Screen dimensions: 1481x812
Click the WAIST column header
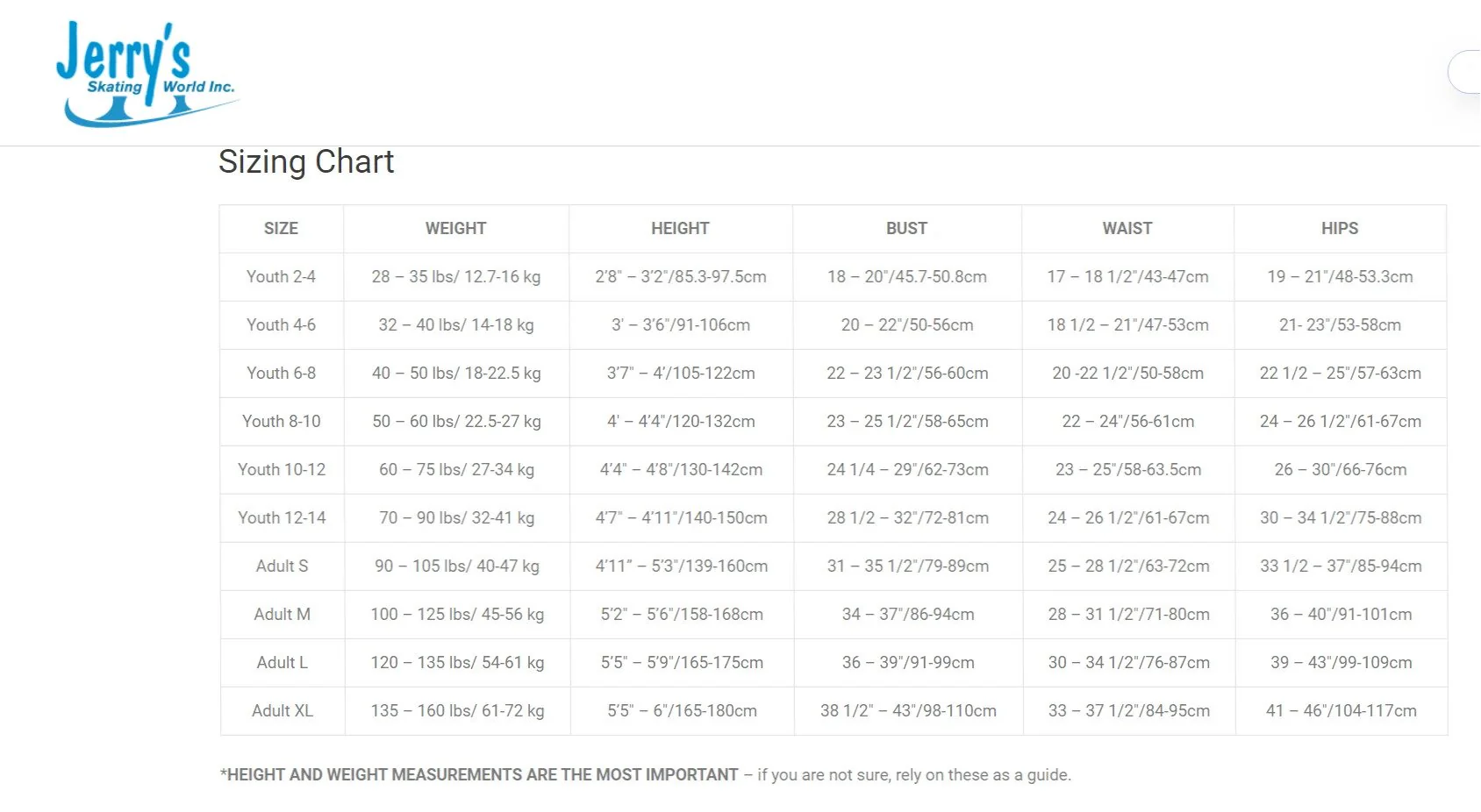[x=1127, y=229]
